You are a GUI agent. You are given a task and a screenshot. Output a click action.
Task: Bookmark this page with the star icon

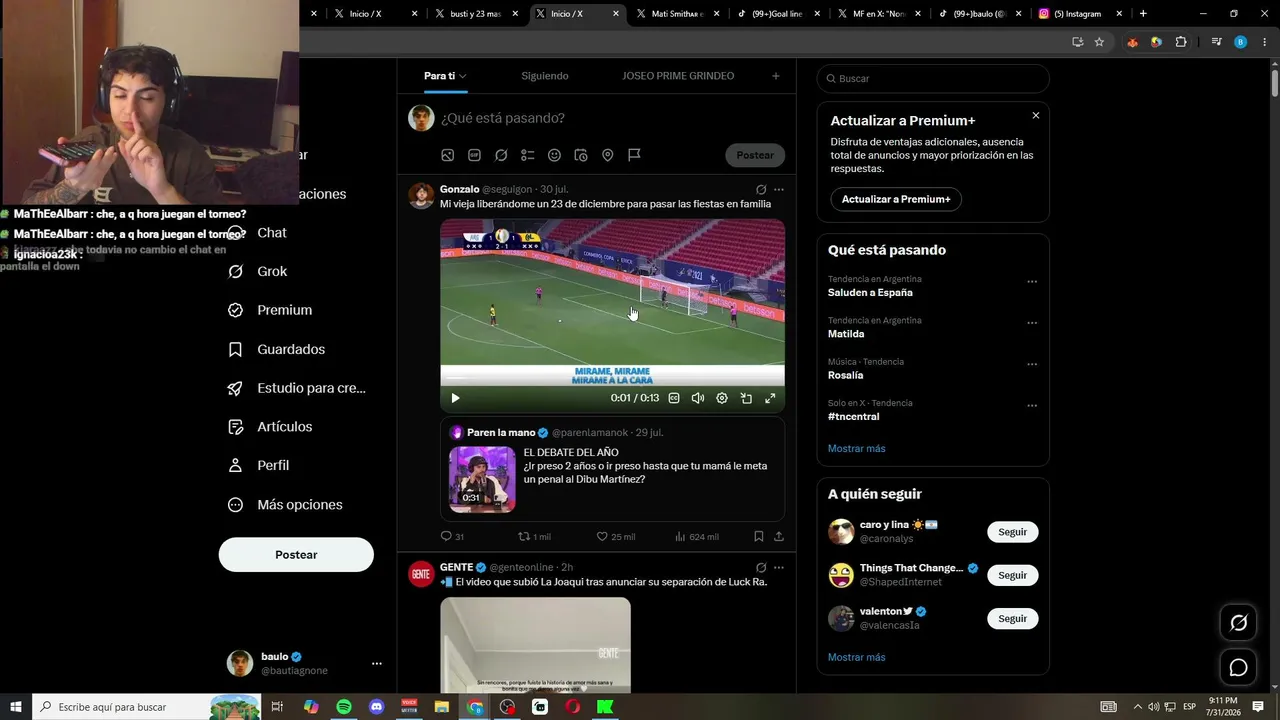click(1099, 42)
